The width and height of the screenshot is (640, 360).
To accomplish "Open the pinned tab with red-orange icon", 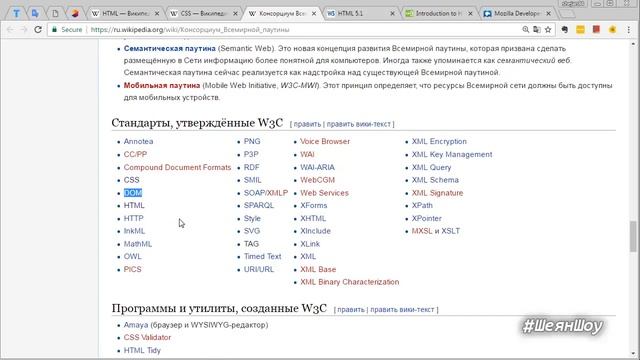I will pyautogui.click(x=75, y=13).
